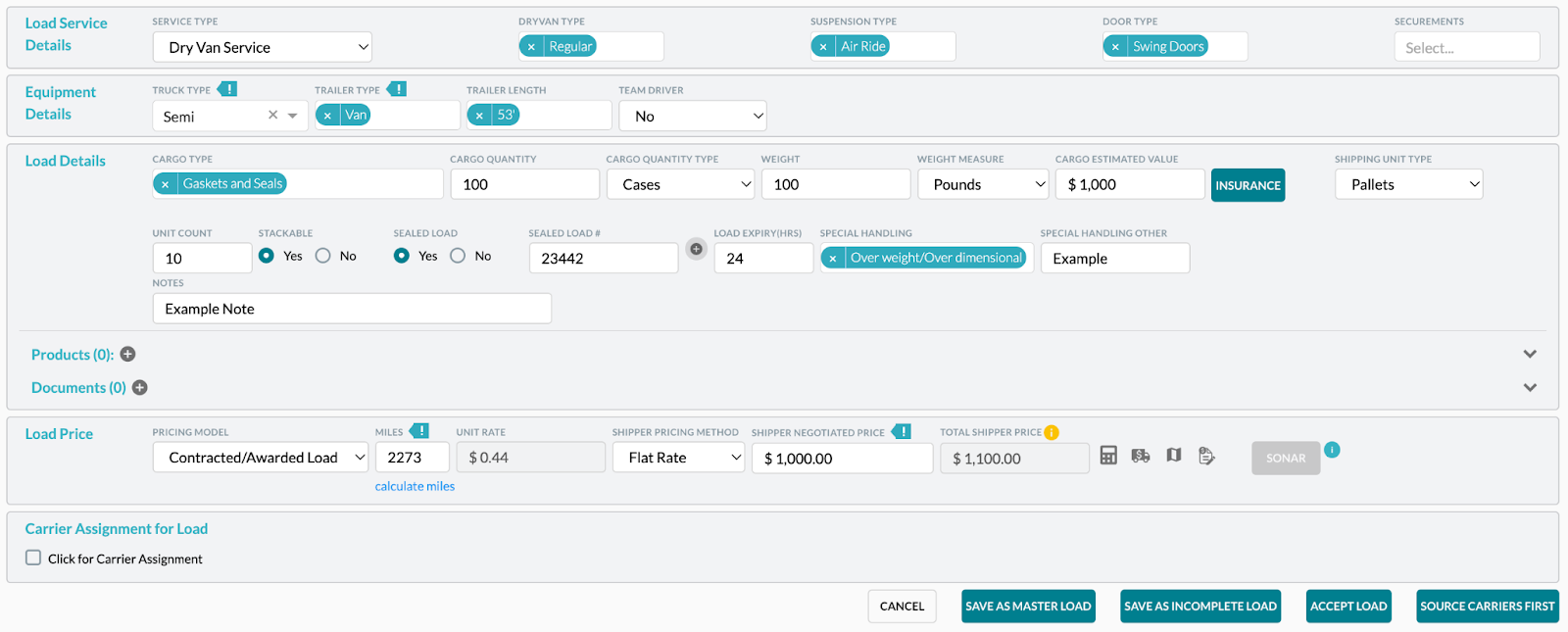
Task: Click the Total Shipper Price info icon
Action: coord(1052,432)
